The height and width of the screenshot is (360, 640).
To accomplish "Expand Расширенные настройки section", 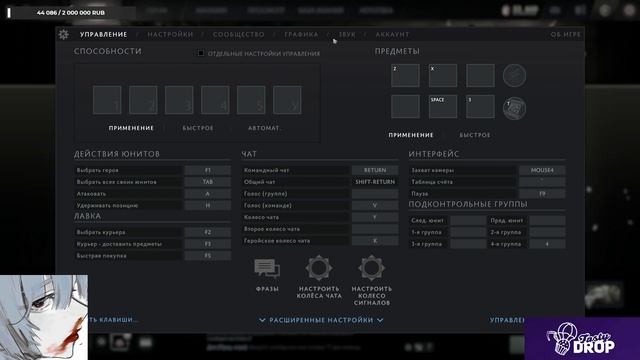I will (321, 320).
